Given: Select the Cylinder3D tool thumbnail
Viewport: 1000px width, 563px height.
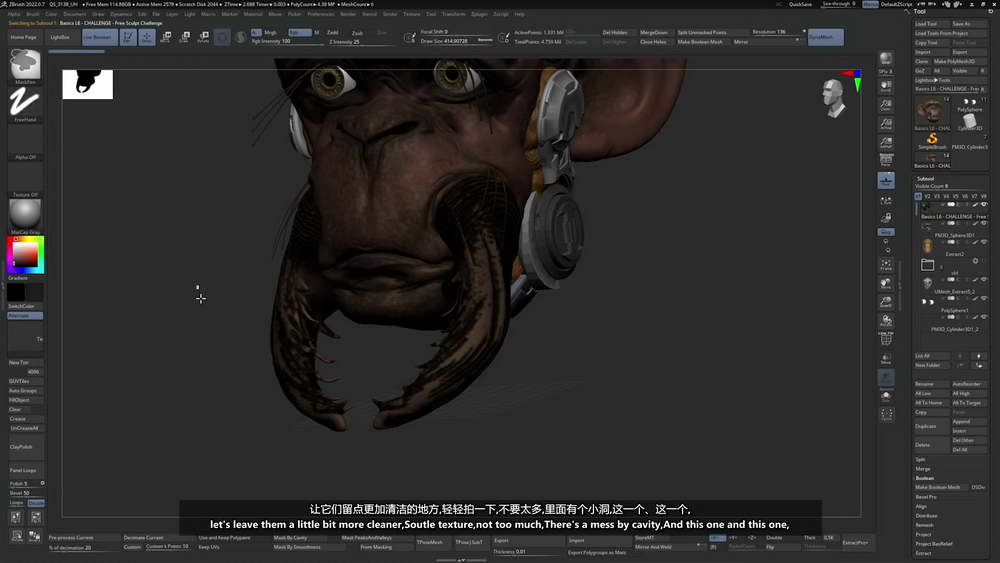Looking at the screenshot, I should coord(969,120).
